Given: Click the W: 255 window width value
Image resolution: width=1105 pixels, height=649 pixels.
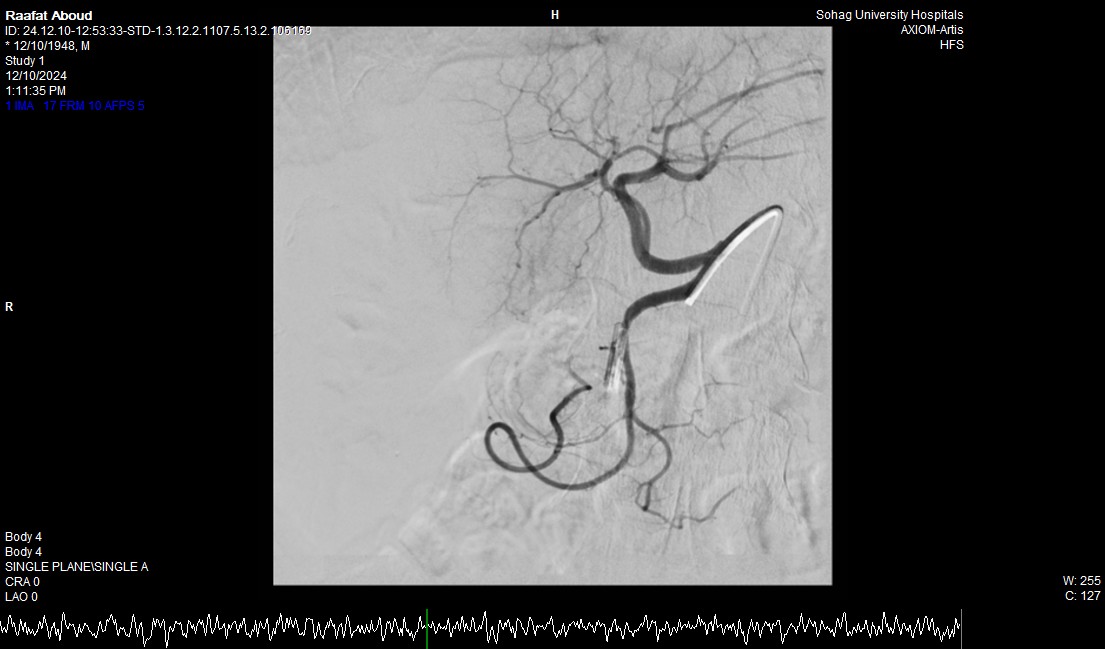Looking at the screenshot, I should (1081, 581).
